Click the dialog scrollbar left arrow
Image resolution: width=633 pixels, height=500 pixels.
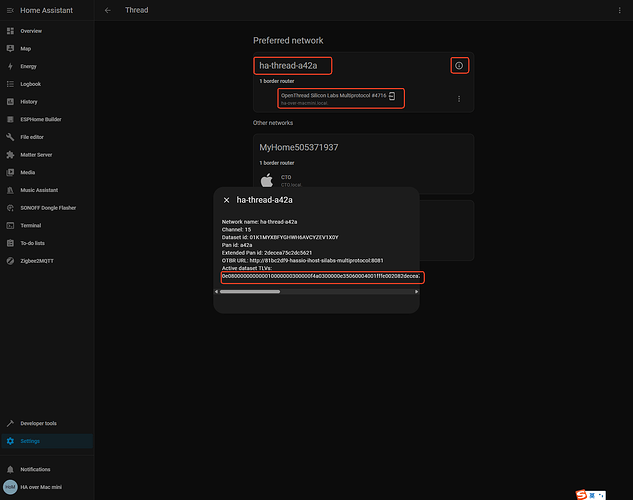click(216, 291)
